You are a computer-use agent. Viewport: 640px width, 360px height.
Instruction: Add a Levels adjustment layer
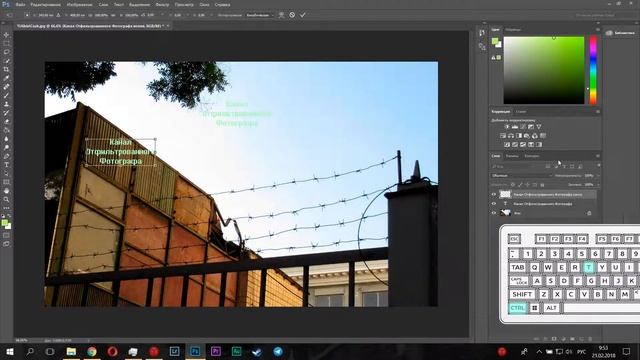[515, 127]
